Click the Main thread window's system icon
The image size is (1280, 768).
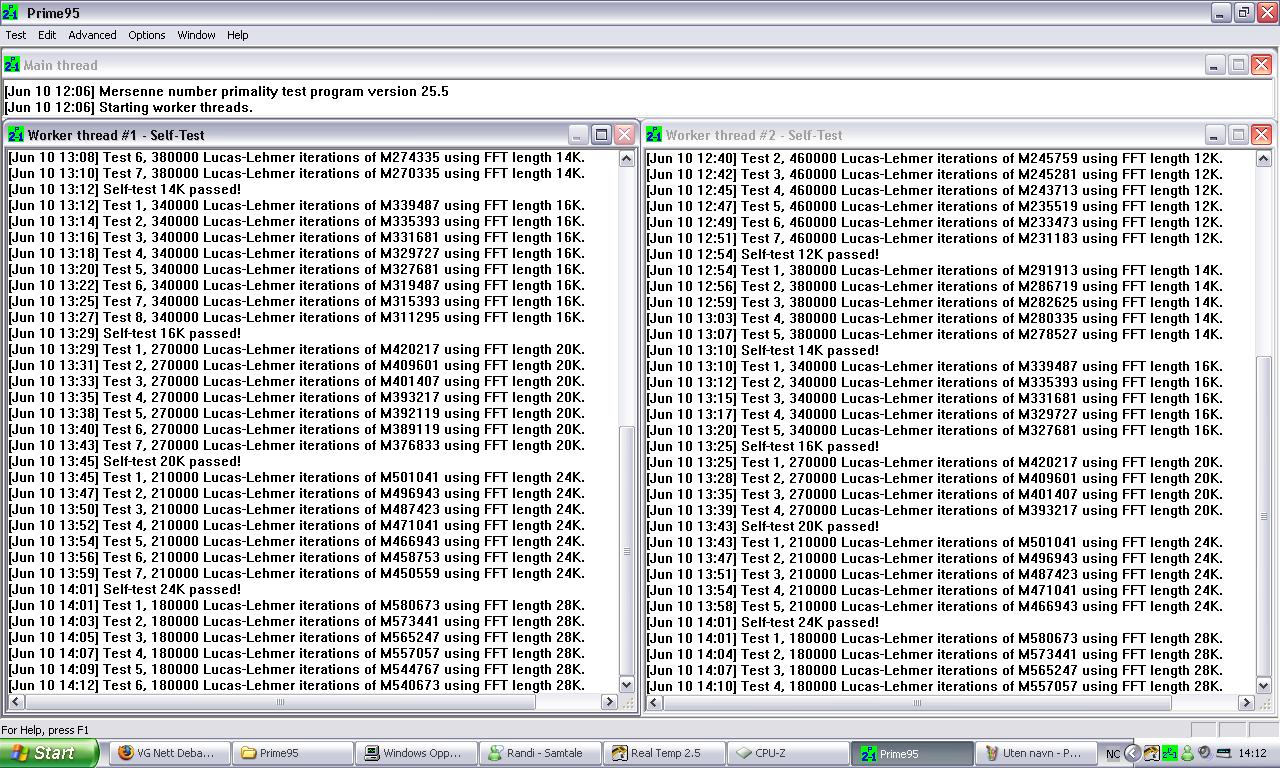point(12,65)
